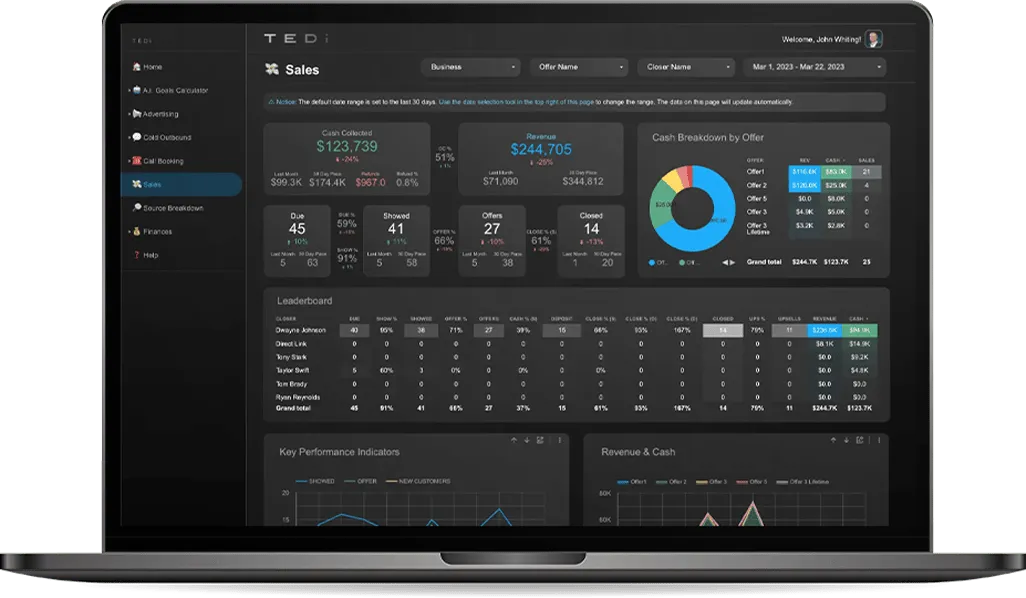Click previous legend page arrow under donut chart

click(x=724, y=262)
